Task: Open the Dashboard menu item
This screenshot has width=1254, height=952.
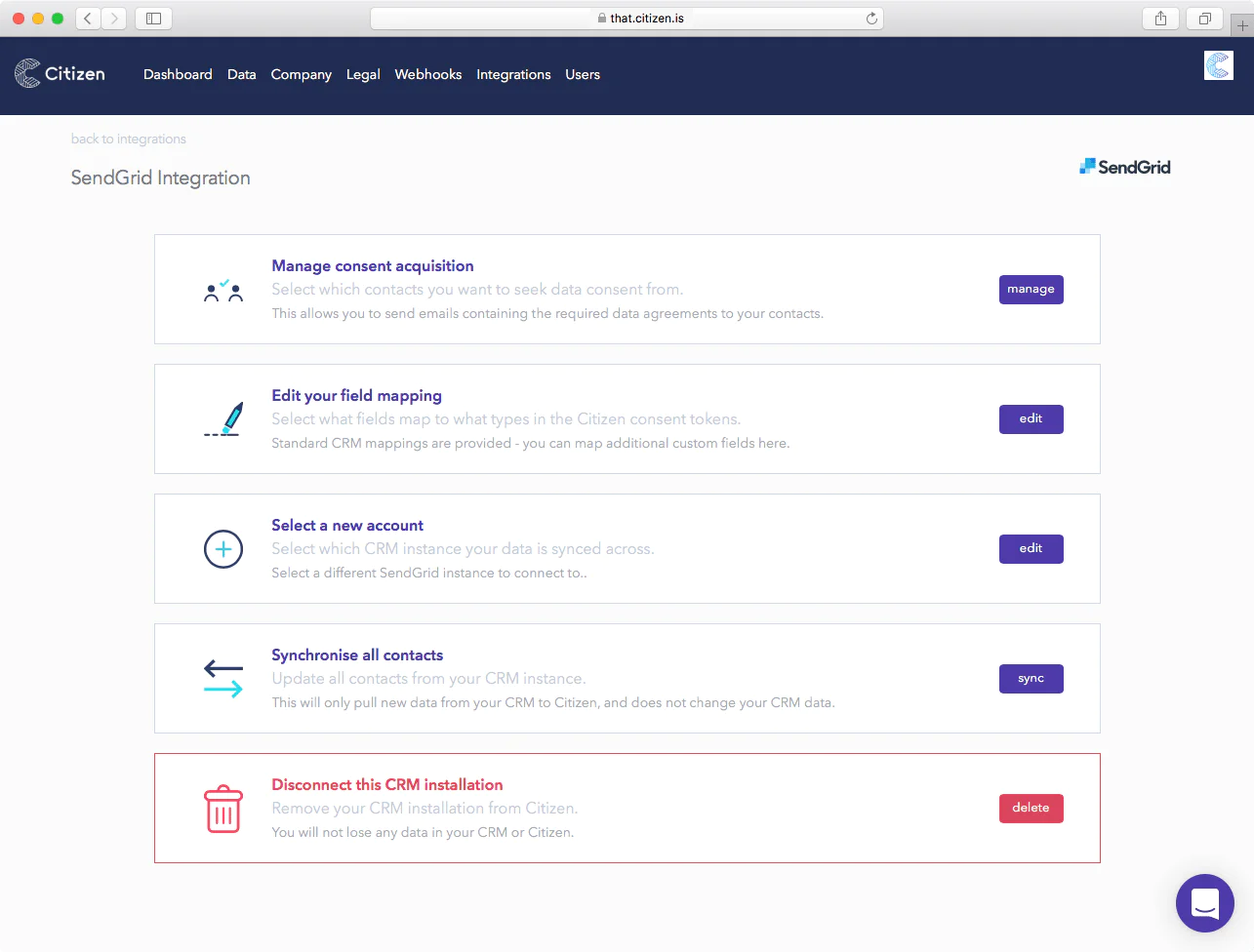Action: click(178, 75)
